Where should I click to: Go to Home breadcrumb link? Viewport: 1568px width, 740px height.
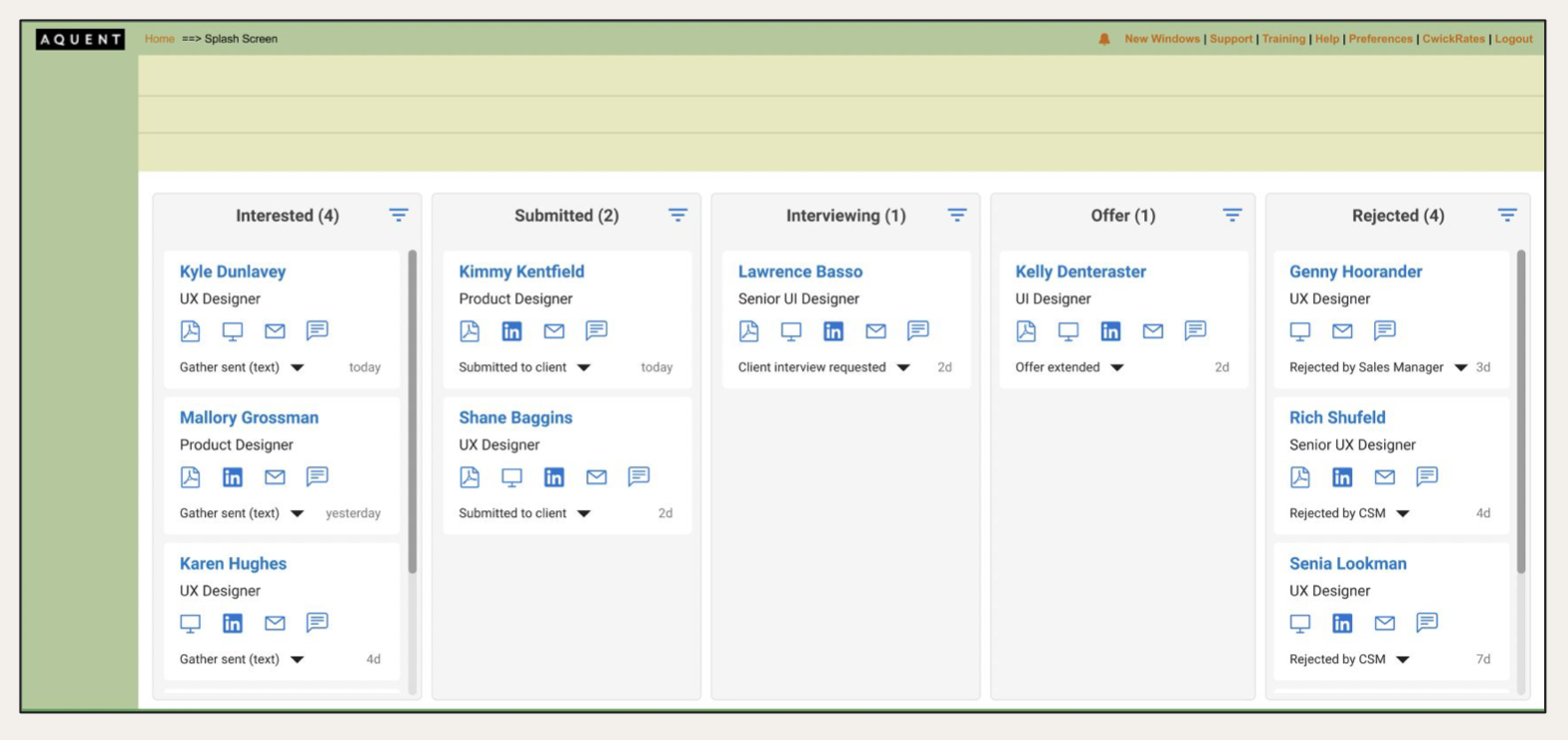pyautogui.click(x=159, y=39)
